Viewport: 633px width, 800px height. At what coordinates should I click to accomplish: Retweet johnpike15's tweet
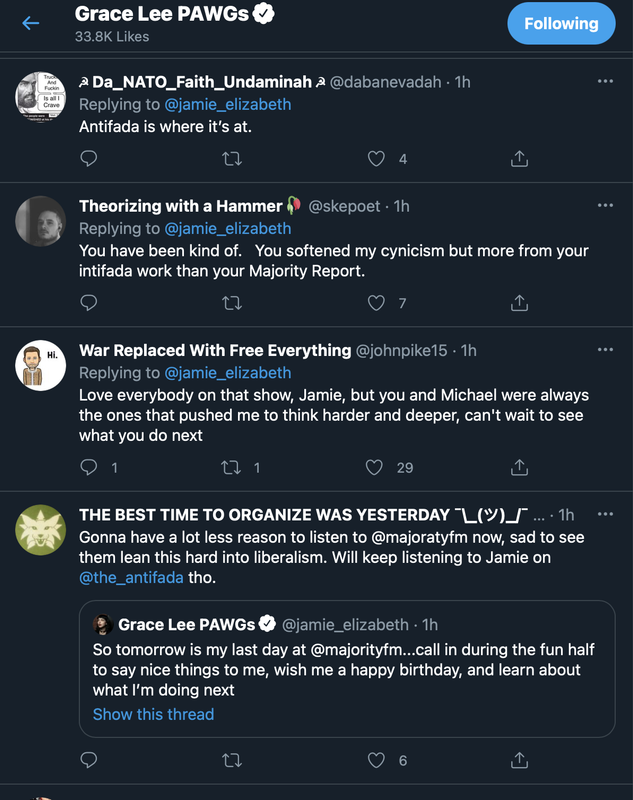(x=232, y=467)
